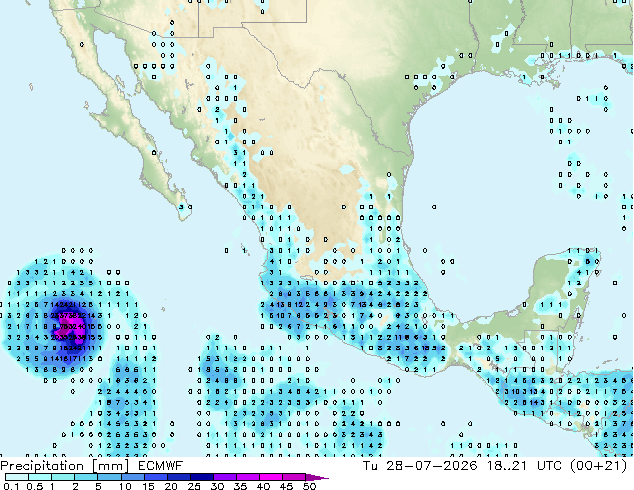
Task: Click the '18..21 UTC' time range text
Action: click(524, 466)
